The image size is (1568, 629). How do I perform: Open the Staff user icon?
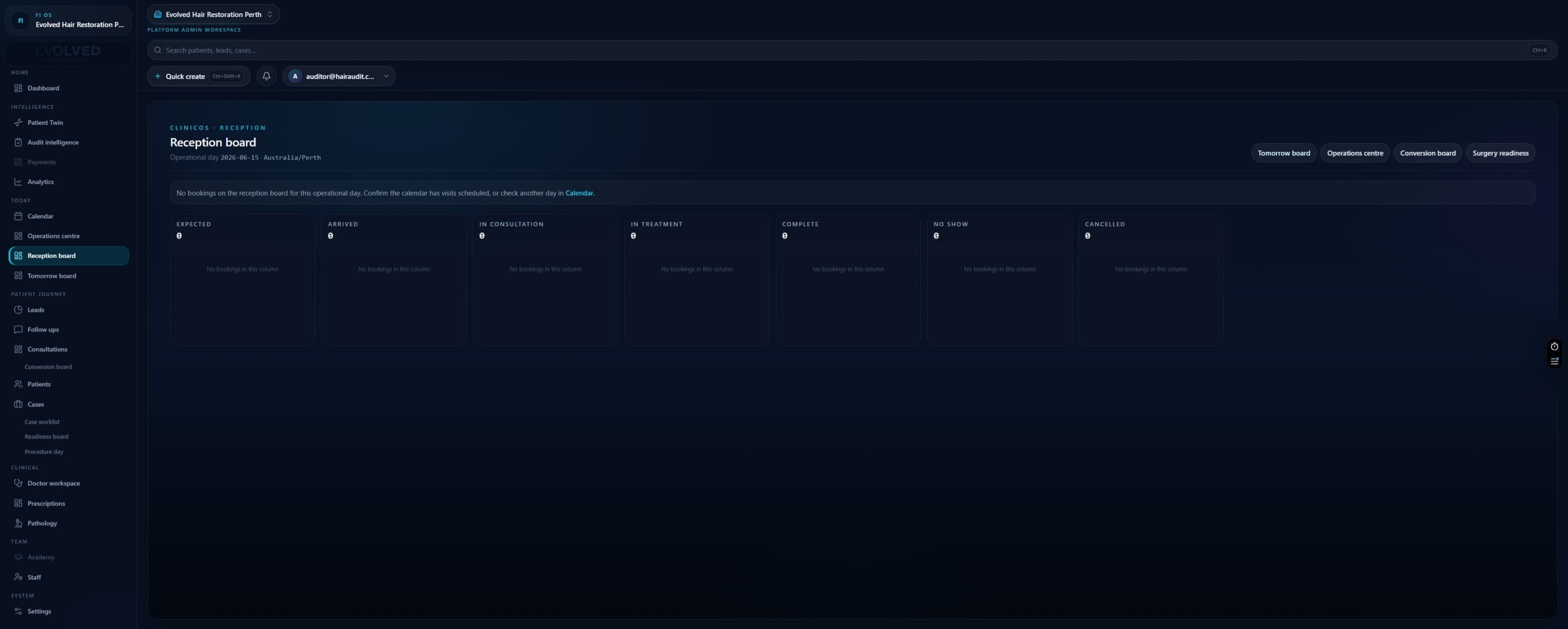[18, 577]
